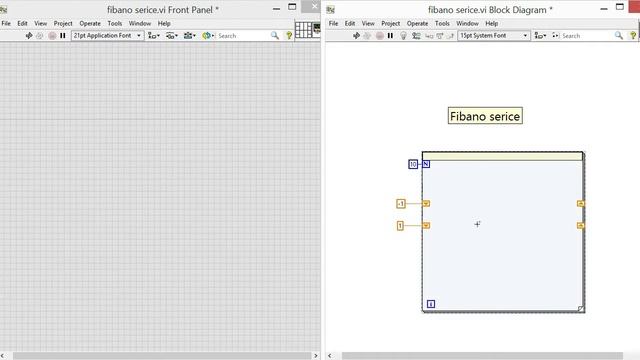Open the Front Panel Distribute Objects menu
The width and height of the screenshot is (640, 360).
point(171,36)
